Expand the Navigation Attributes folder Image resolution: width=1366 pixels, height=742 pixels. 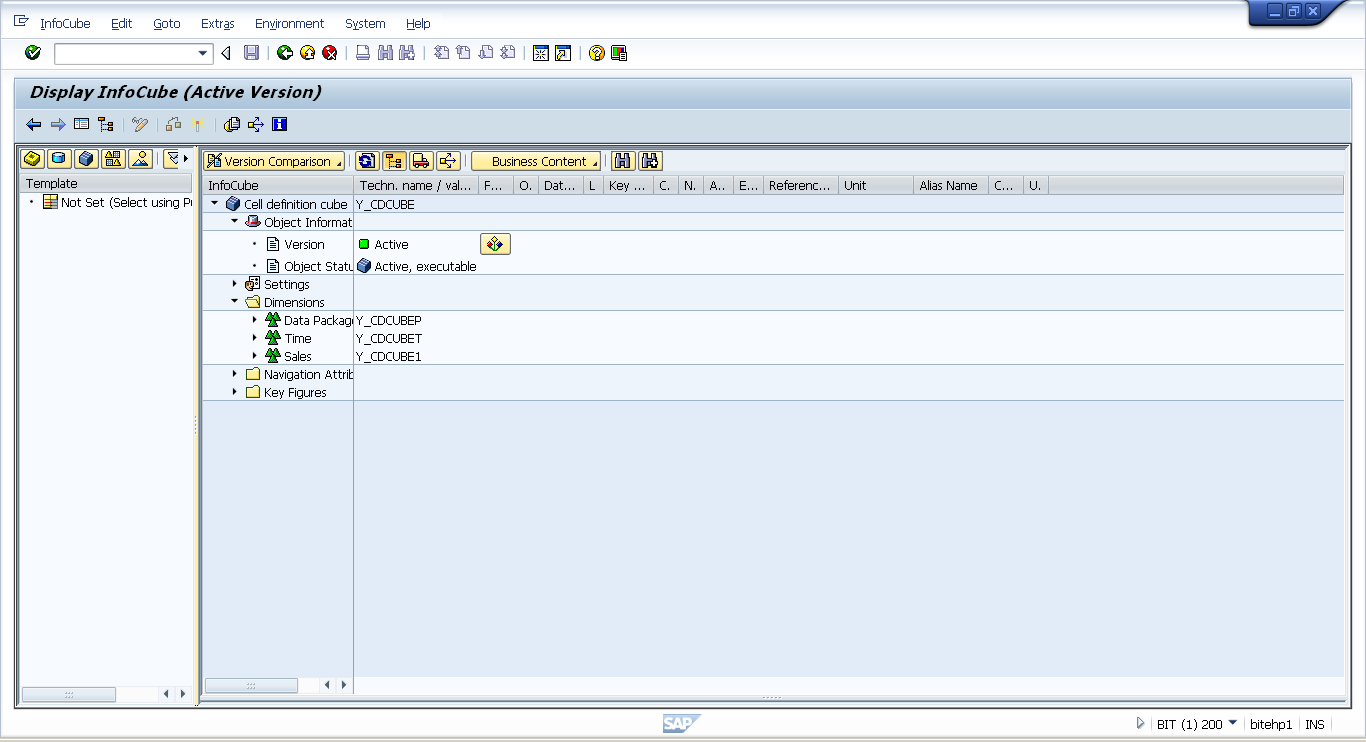click(x=235, y=374)
